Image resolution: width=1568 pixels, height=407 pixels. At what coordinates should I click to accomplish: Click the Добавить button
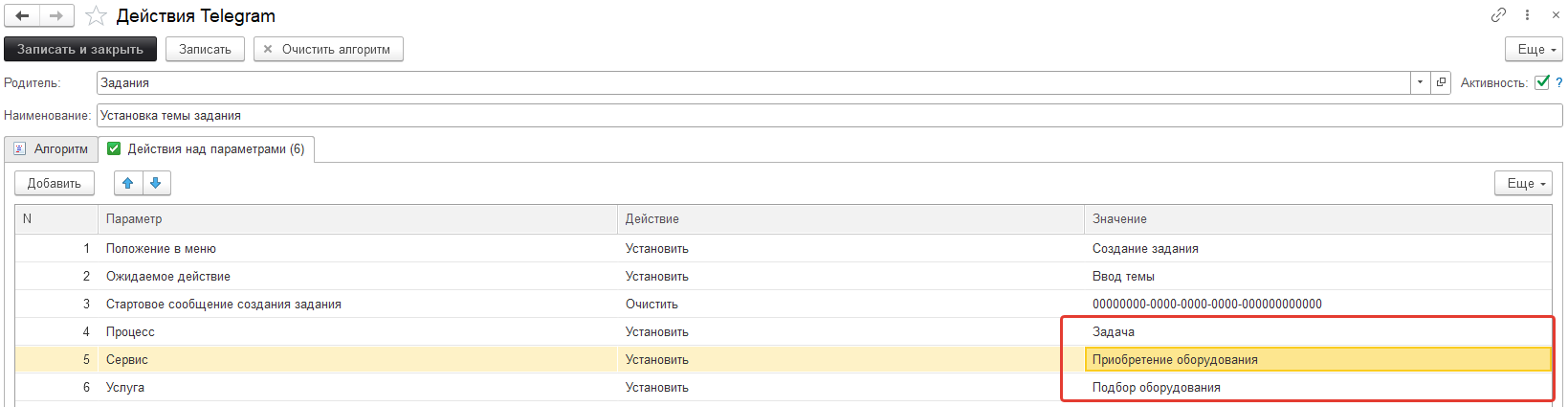(x=55, y=183)
